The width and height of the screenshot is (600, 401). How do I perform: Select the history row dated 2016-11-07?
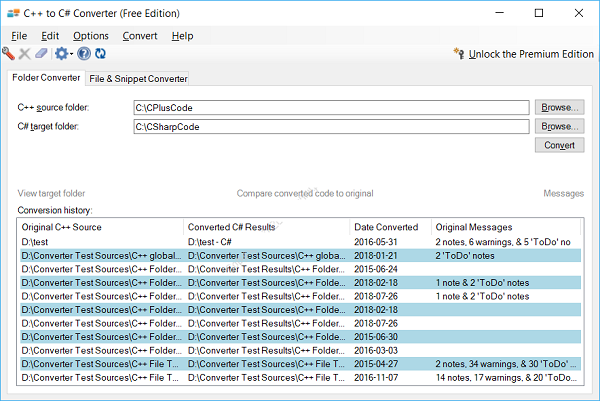click(x=300, y=378)
